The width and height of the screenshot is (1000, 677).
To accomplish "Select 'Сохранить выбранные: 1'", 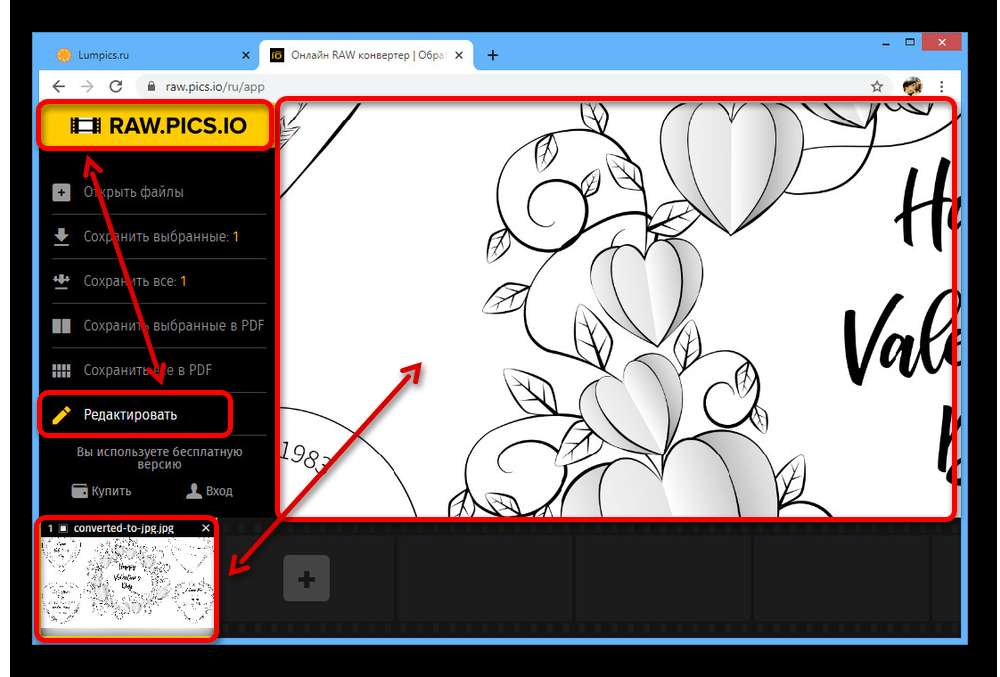I will pos(161,237).
